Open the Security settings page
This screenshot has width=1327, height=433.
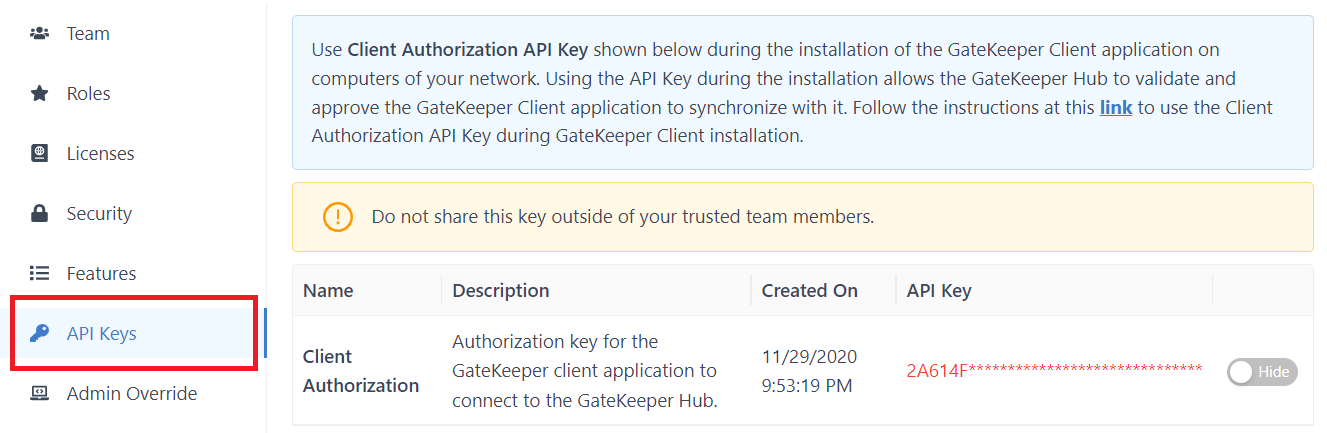[99, 214]
